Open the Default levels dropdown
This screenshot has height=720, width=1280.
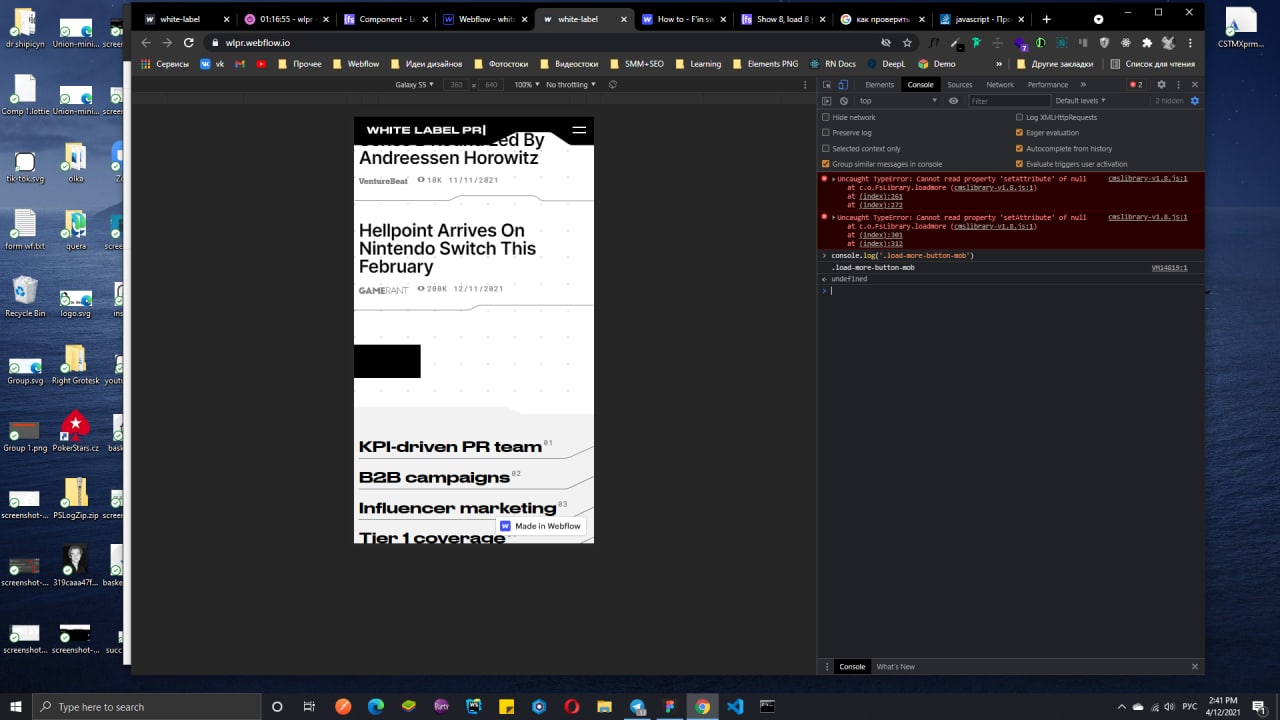pos(1081,101)
